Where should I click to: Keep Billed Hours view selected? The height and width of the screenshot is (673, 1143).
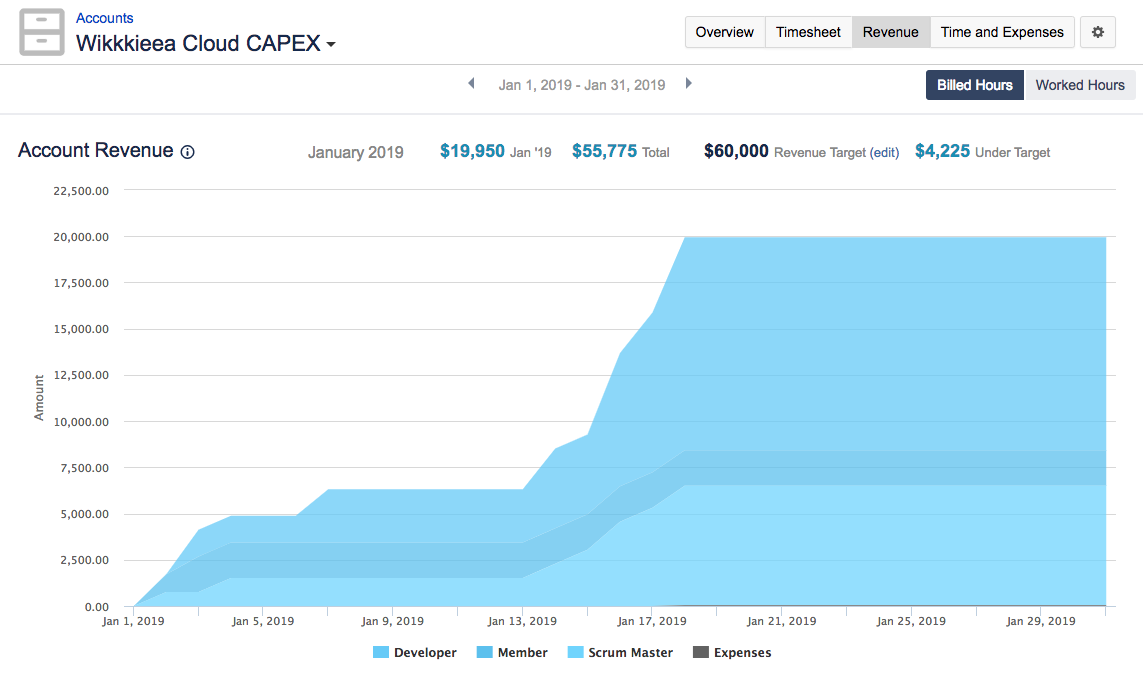[974, 85]
